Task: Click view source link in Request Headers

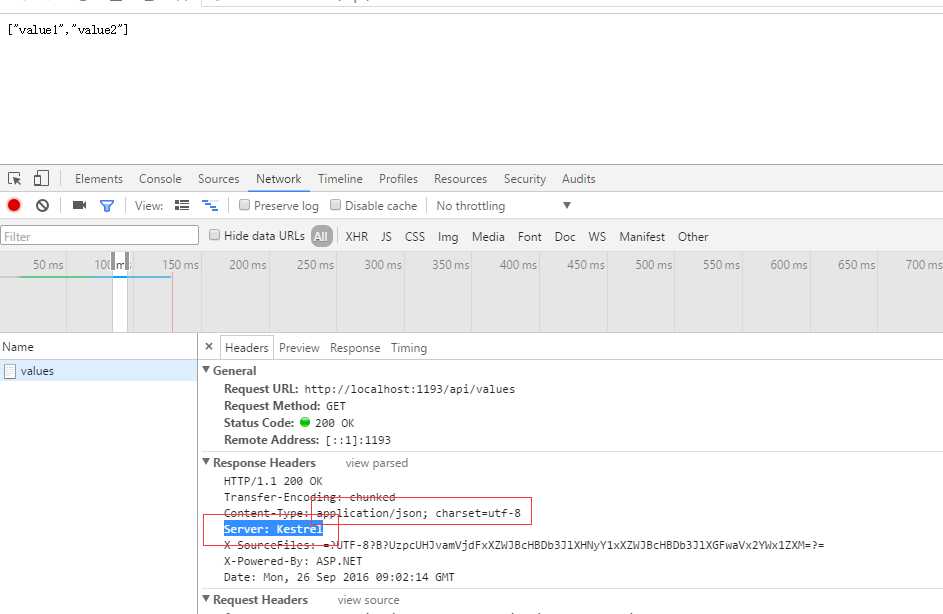Action: pos(368,600)
